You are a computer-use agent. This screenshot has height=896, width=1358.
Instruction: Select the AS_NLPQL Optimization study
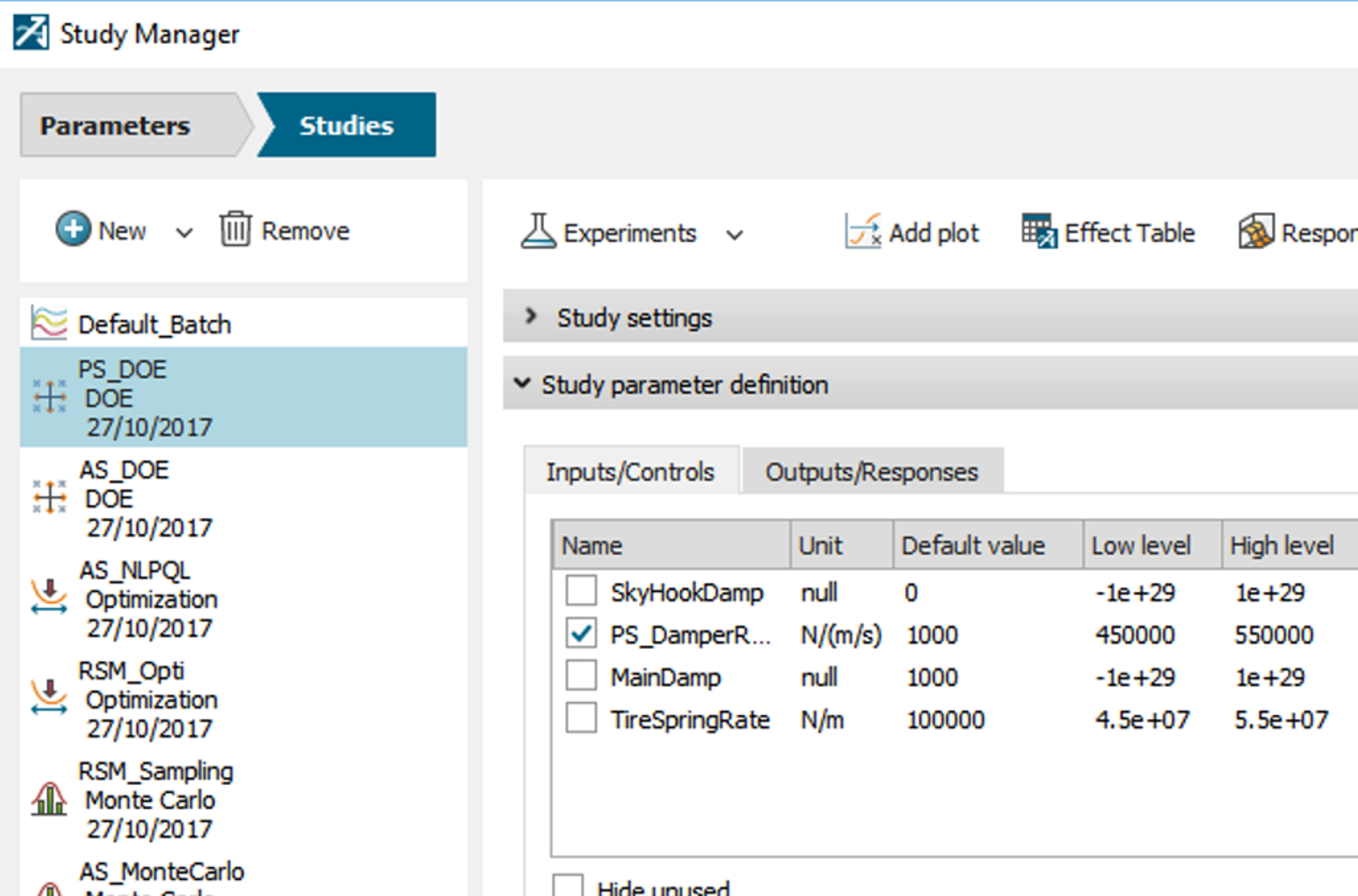(x=243, y=598)
